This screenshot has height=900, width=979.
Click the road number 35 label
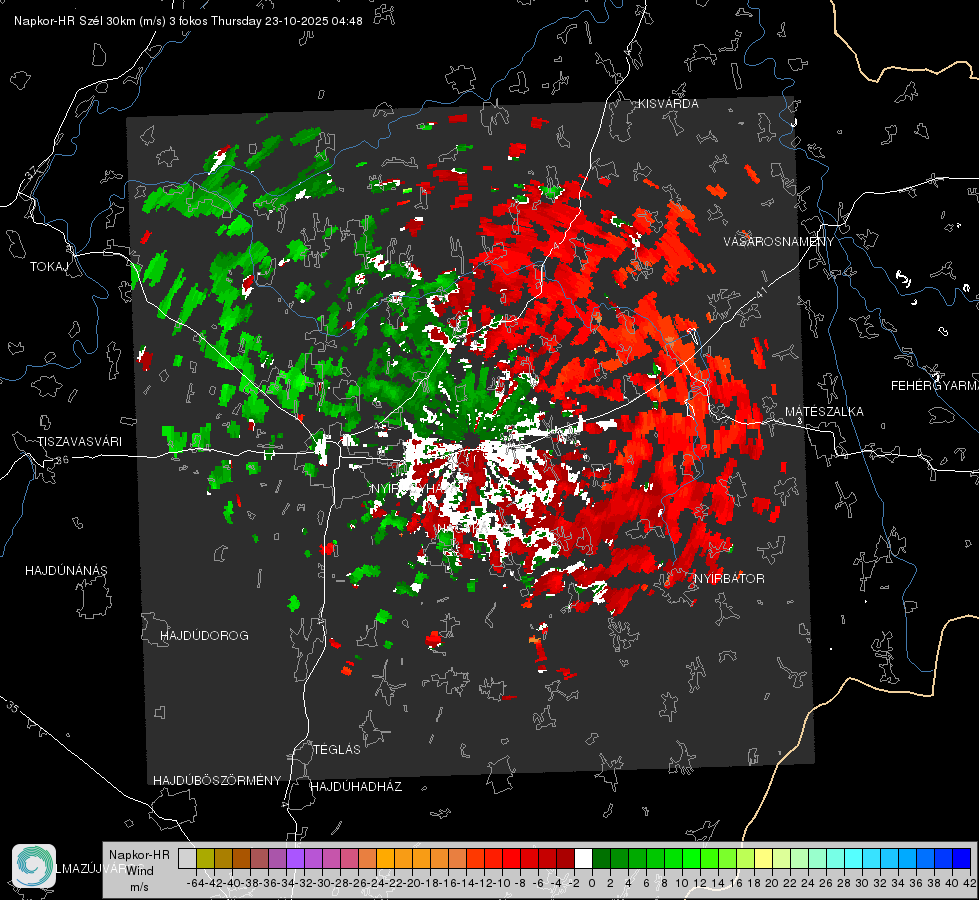coord(13,706)
